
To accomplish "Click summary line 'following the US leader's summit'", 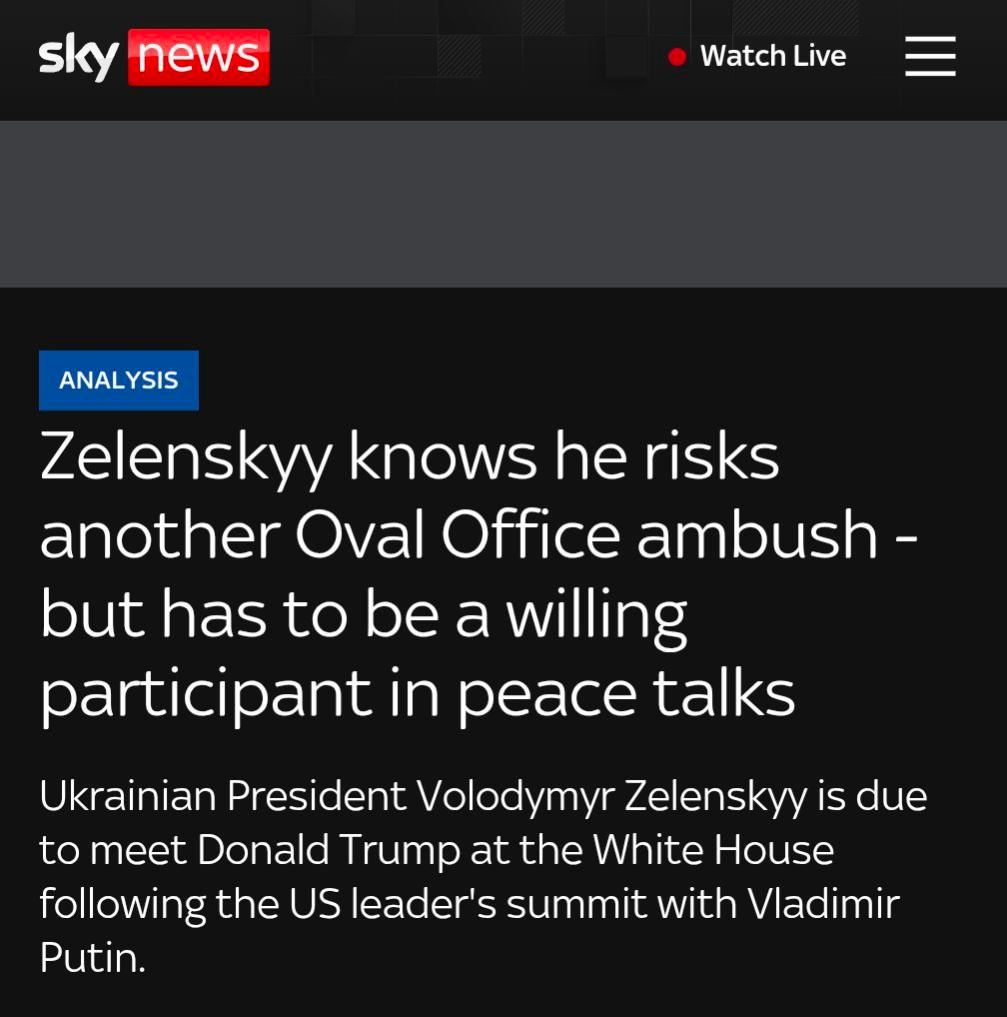I will tap(343, 905).
